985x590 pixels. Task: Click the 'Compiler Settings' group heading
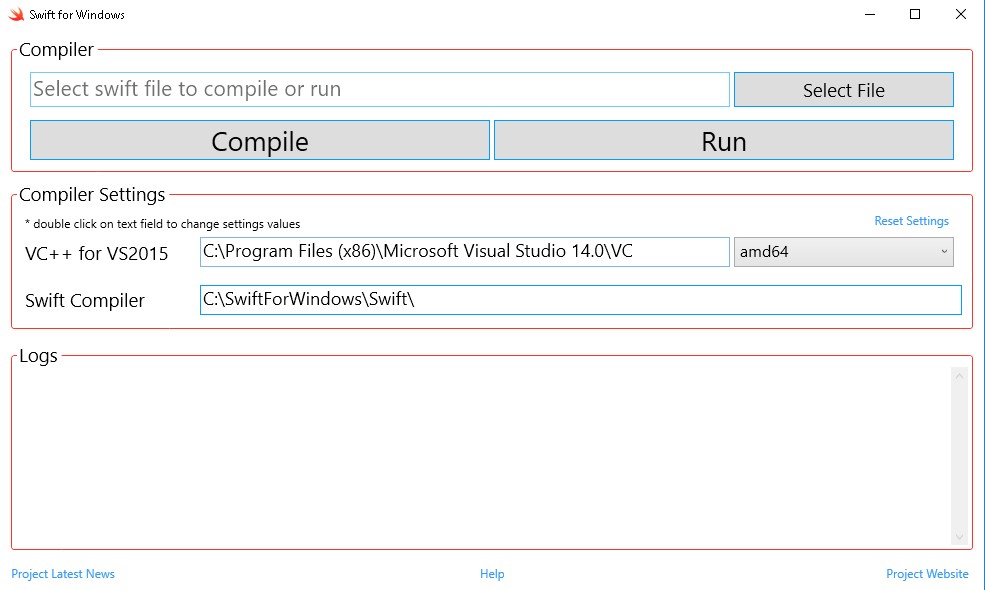(x=92, y=195)
